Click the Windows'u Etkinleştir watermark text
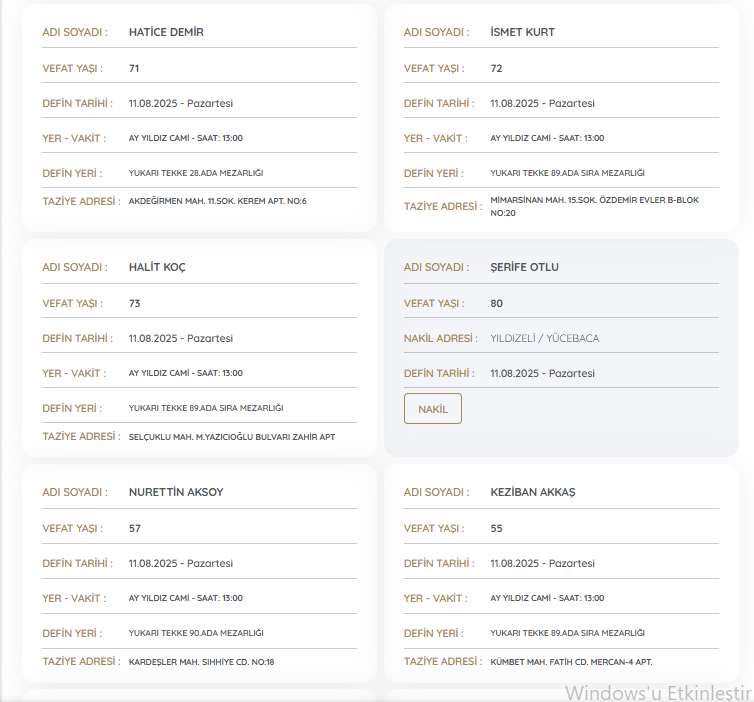The image size is (754, 702). tap(657, 692)
